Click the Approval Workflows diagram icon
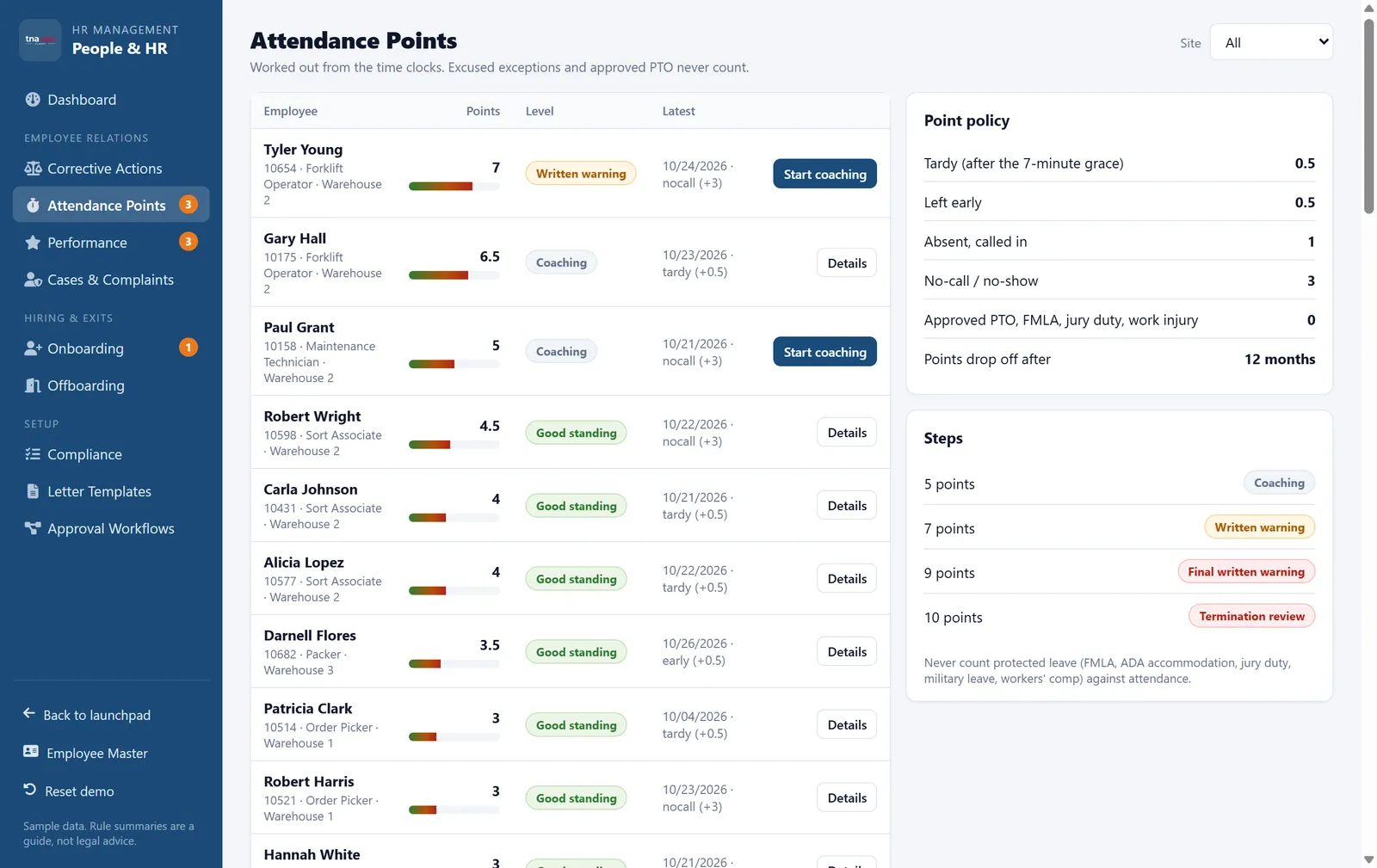This screenshot has height=868, width=1377. pyautogui.click(x=33, y=528)
